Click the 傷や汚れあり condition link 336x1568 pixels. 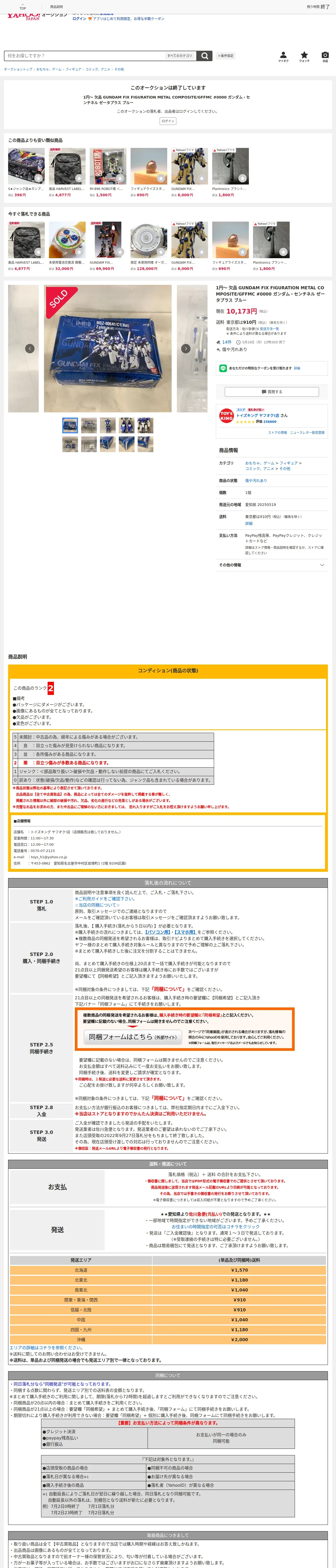point(256,481)
